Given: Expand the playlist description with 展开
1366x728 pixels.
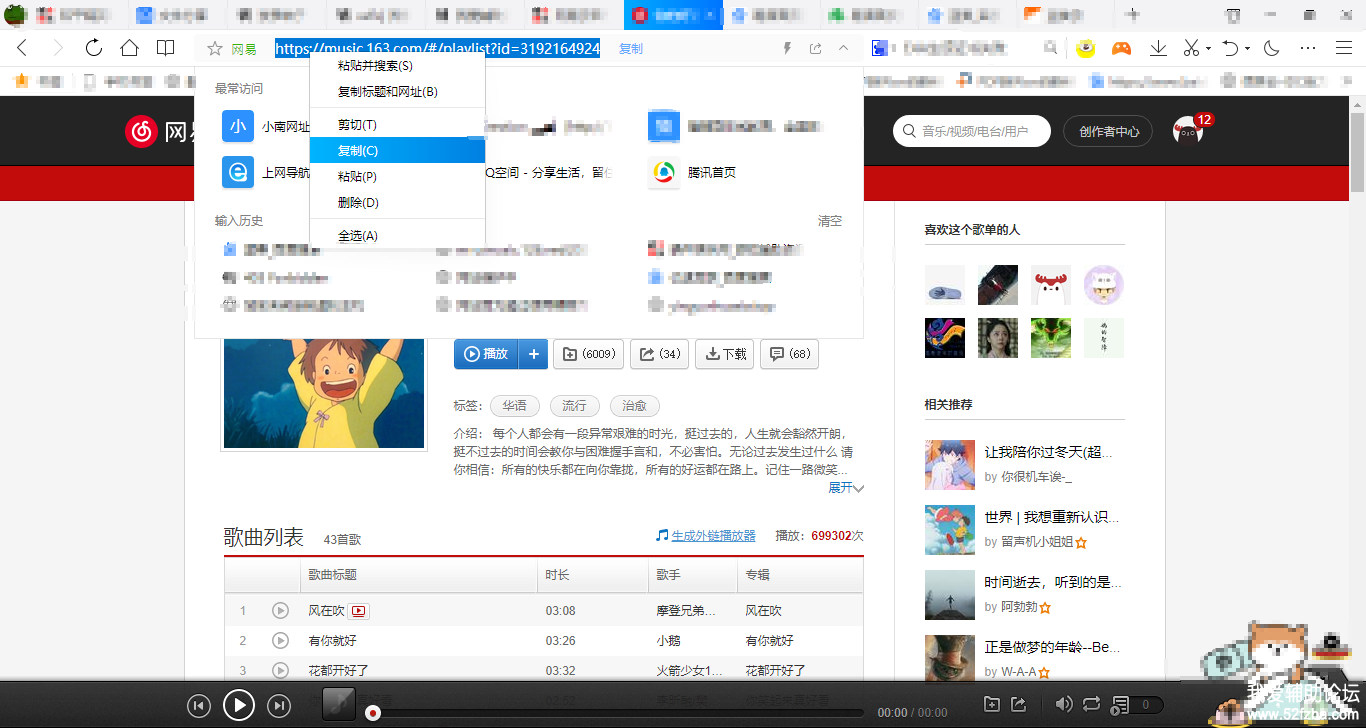Looking at the screenshot, I should (845, 488).
